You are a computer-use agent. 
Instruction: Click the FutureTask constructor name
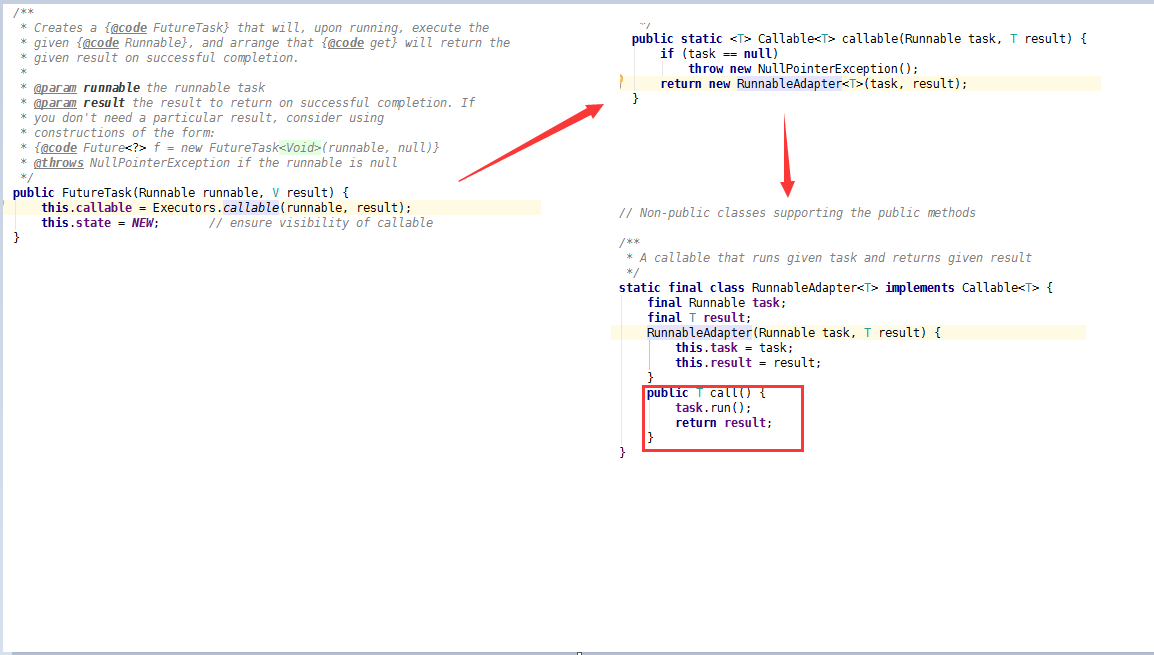pyautogui.click(x=98, y=193)
